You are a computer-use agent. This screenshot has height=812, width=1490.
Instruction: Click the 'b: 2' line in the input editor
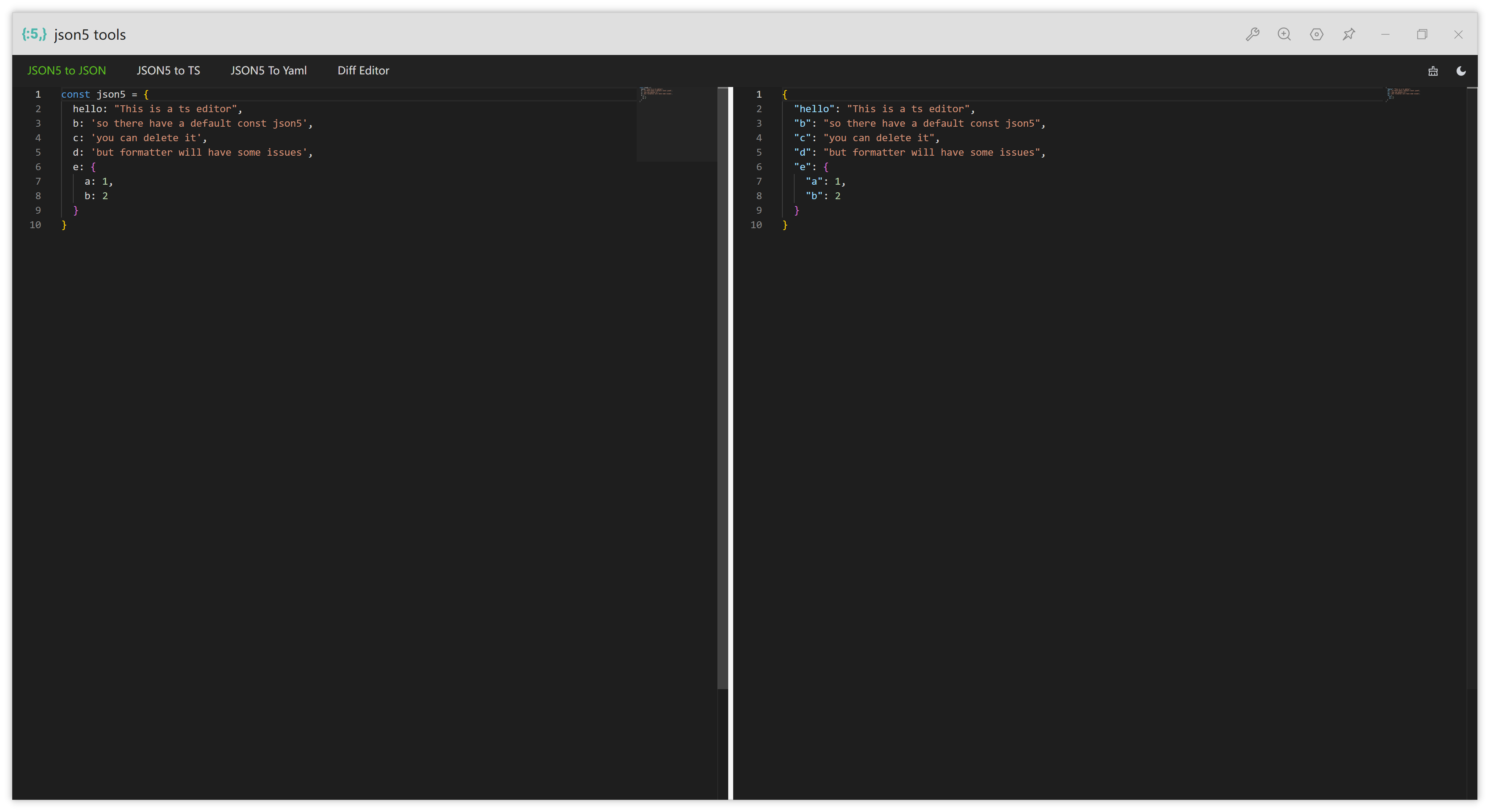click(x=96, y=195)
